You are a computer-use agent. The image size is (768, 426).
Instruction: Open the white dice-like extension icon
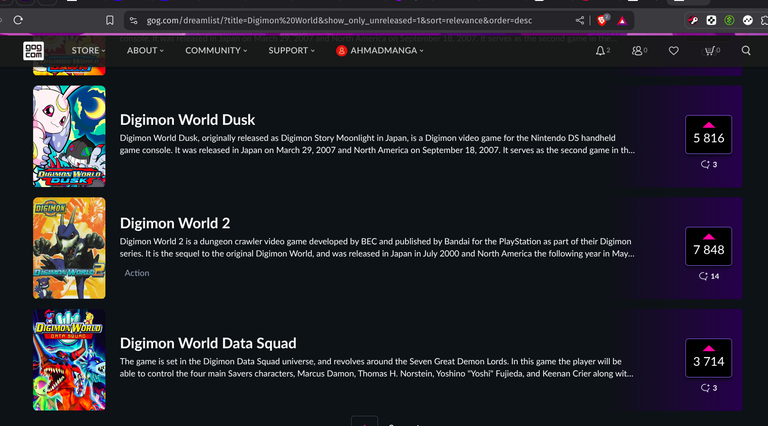[x=711, y=20]
